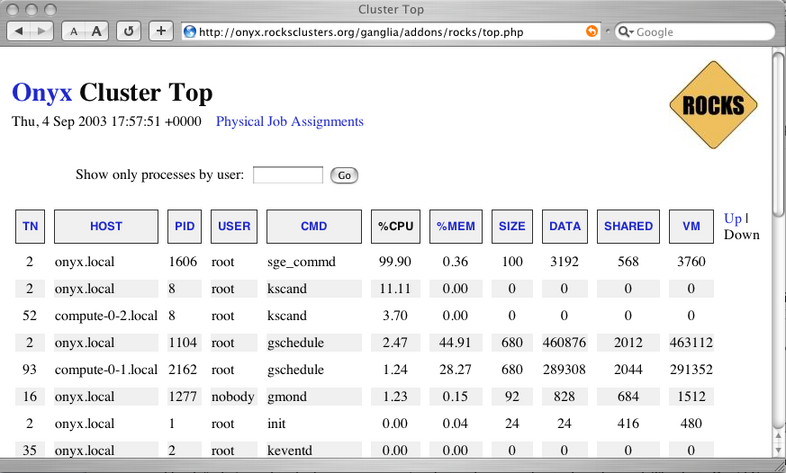The height and width of the screenshot is (473, 786).
Task: Click the Up sort link
Action: pos(732,218)
